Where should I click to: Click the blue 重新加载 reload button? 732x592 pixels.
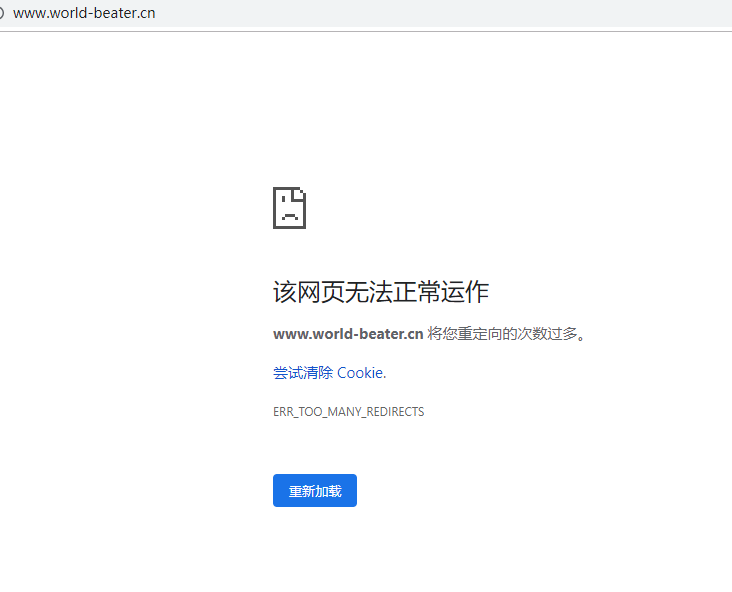point(315,490)
